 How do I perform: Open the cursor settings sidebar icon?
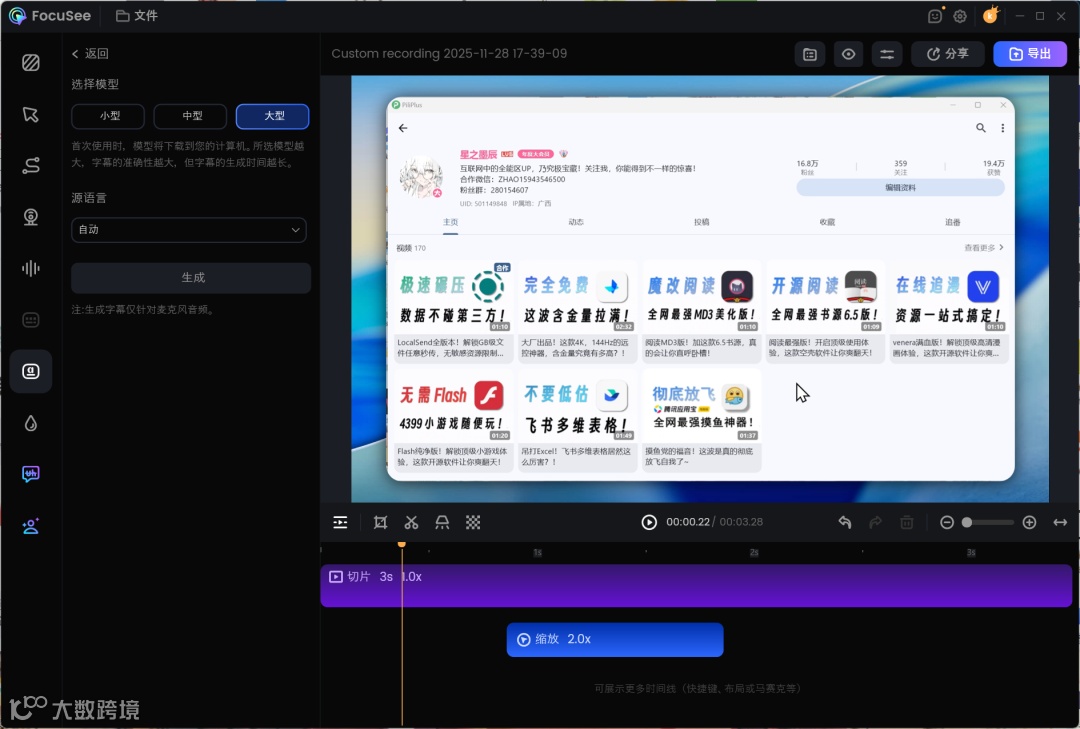30,114
